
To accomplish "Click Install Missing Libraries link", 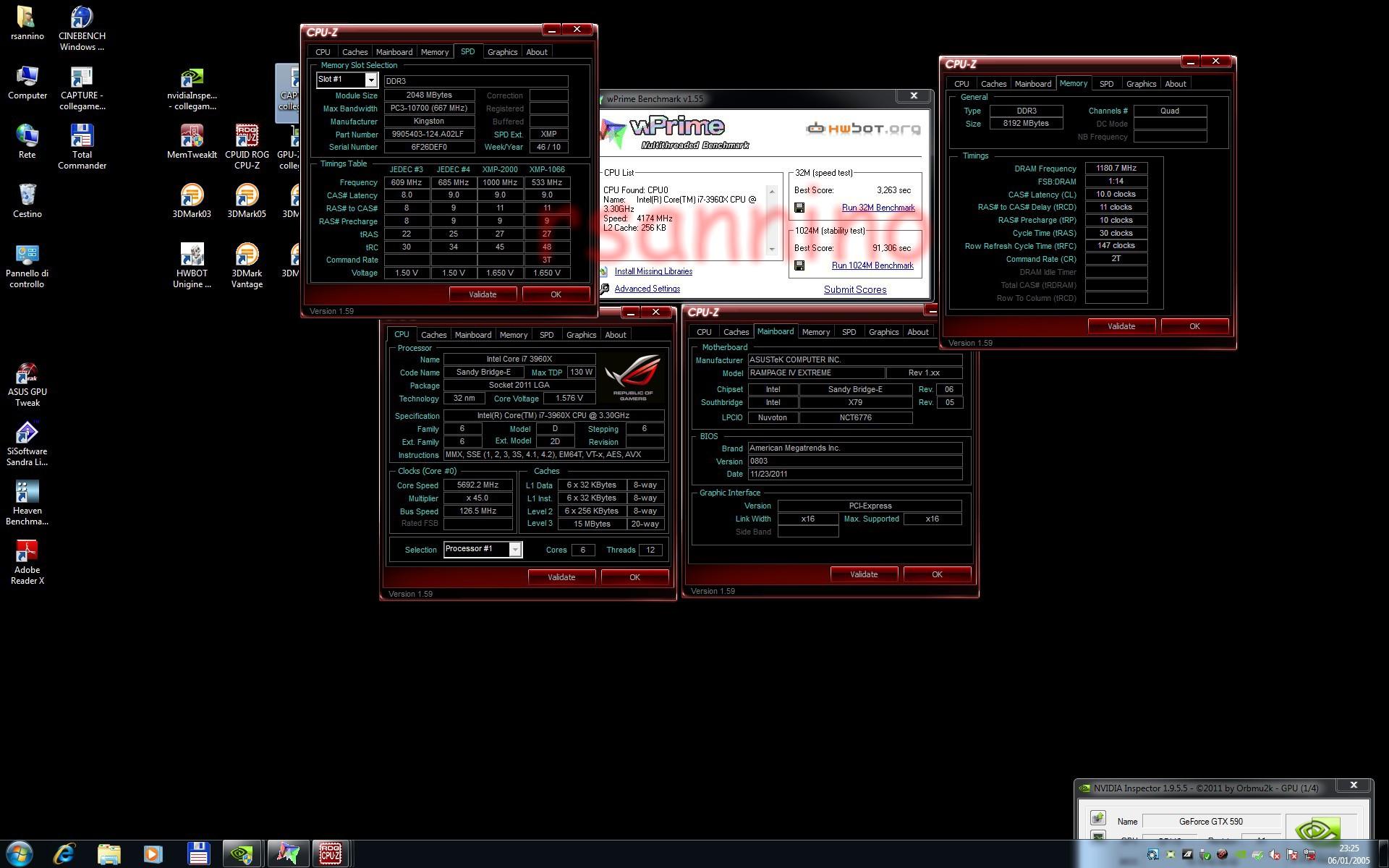I will [x=653, y=271].
